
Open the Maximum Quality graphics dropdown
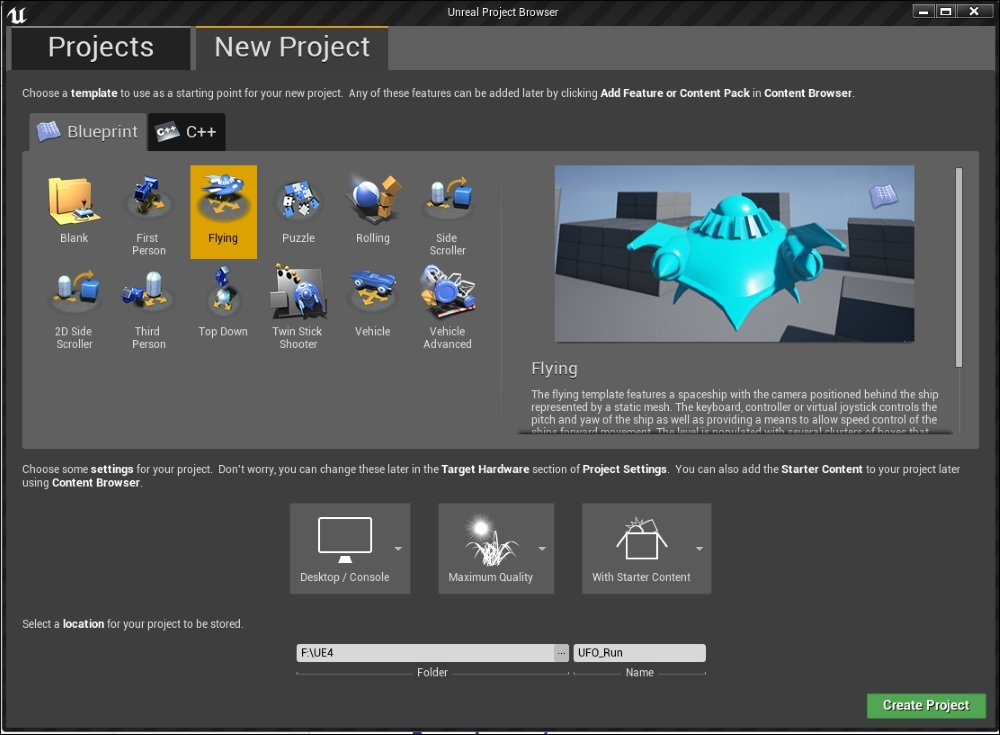click(496, 549)
